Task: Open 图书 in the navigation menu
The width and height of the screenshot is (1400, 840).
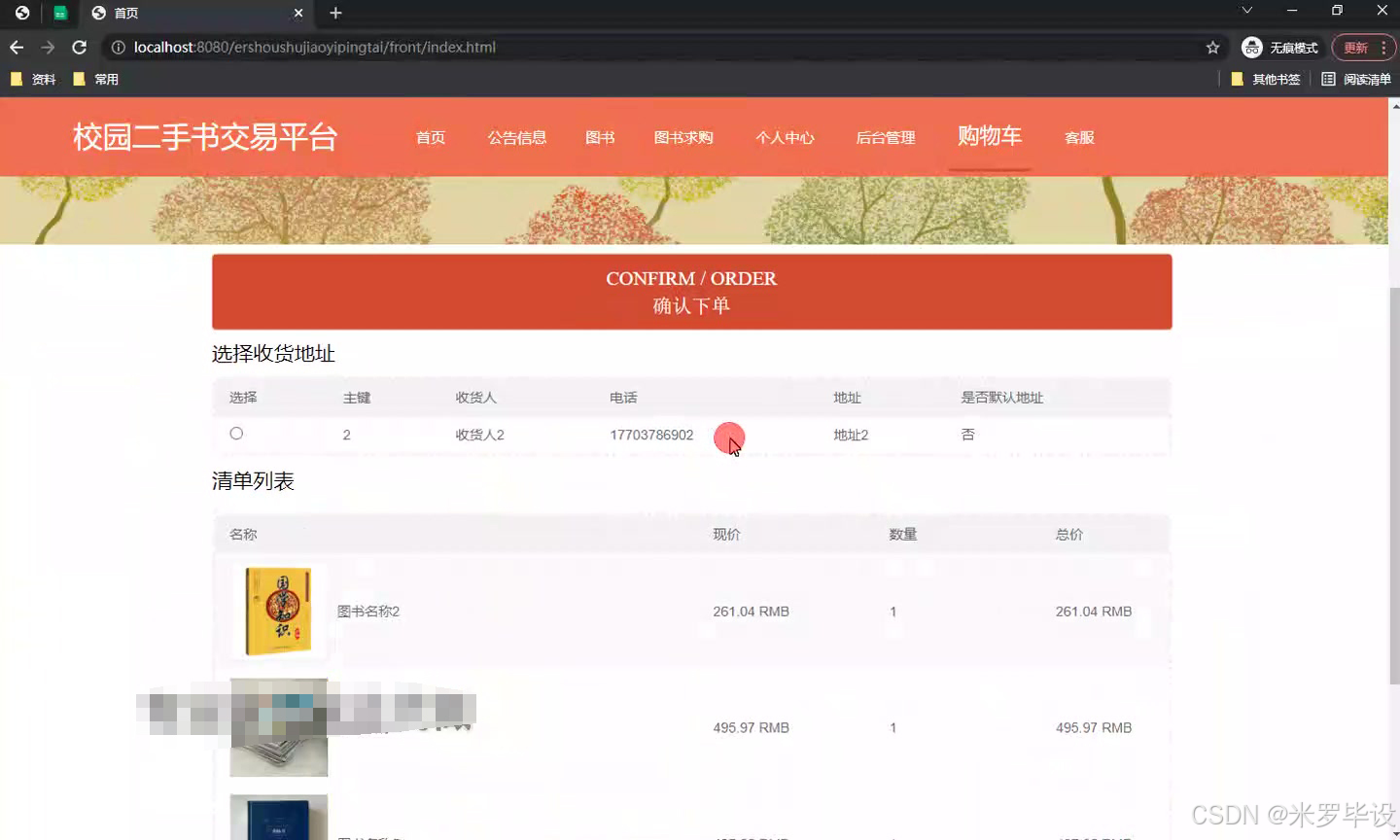Action: click(x=600, y=137)
